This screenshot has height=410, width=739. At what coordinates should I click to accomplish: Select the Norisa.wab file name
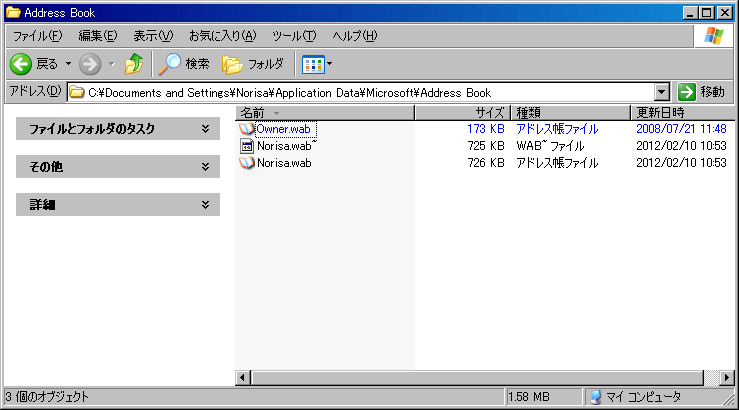[284, 163]
